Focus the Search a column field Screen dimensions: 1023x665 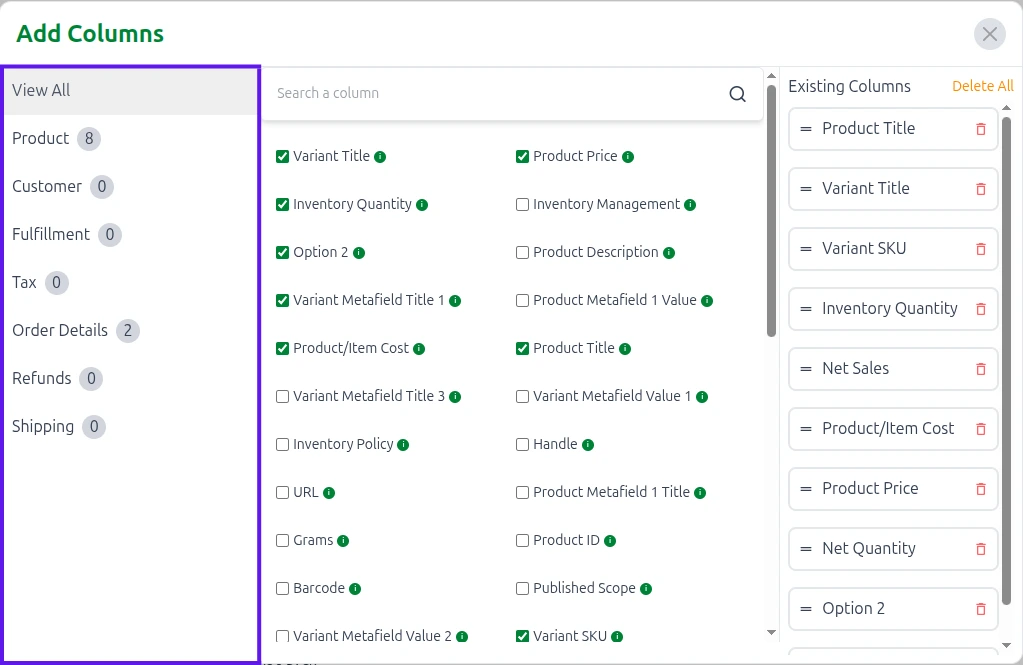(x=495, y=94)
